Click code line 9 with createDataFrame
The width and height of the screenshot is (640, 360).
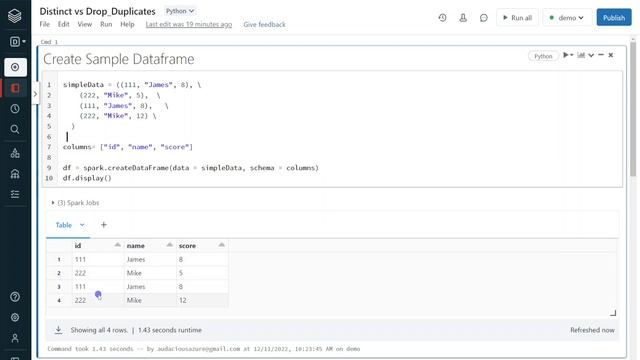(191, 168)
